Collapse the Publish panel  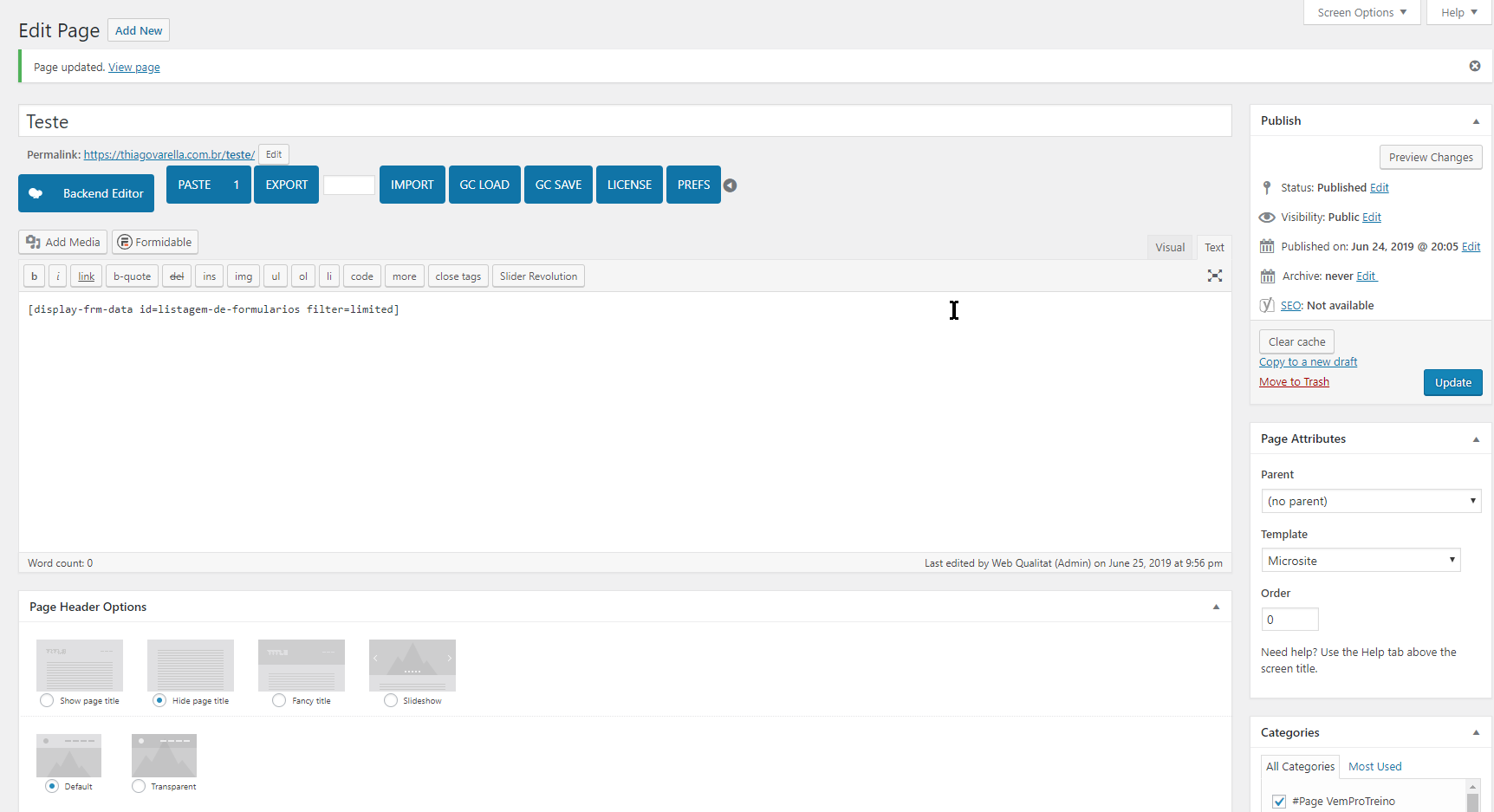point(1476,121)
